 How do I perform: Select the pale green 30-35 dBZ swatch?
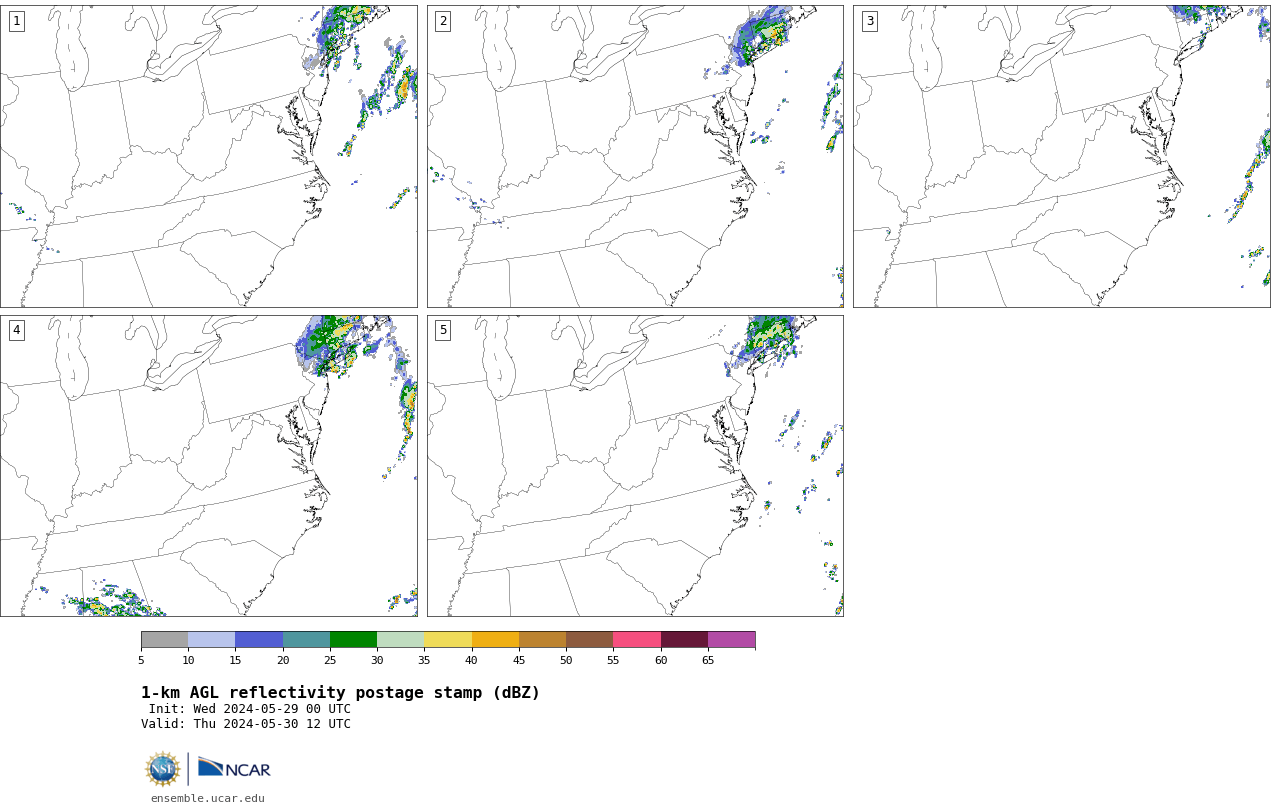click(400, 640)
